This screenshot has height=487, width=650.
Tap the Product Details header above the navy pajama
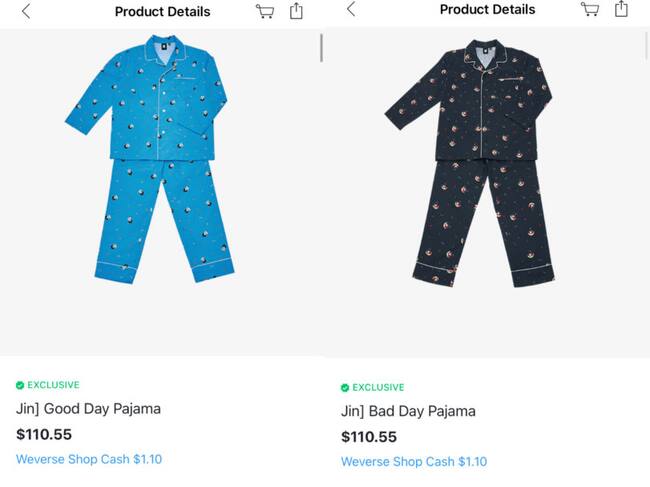[x=487, y=10]
